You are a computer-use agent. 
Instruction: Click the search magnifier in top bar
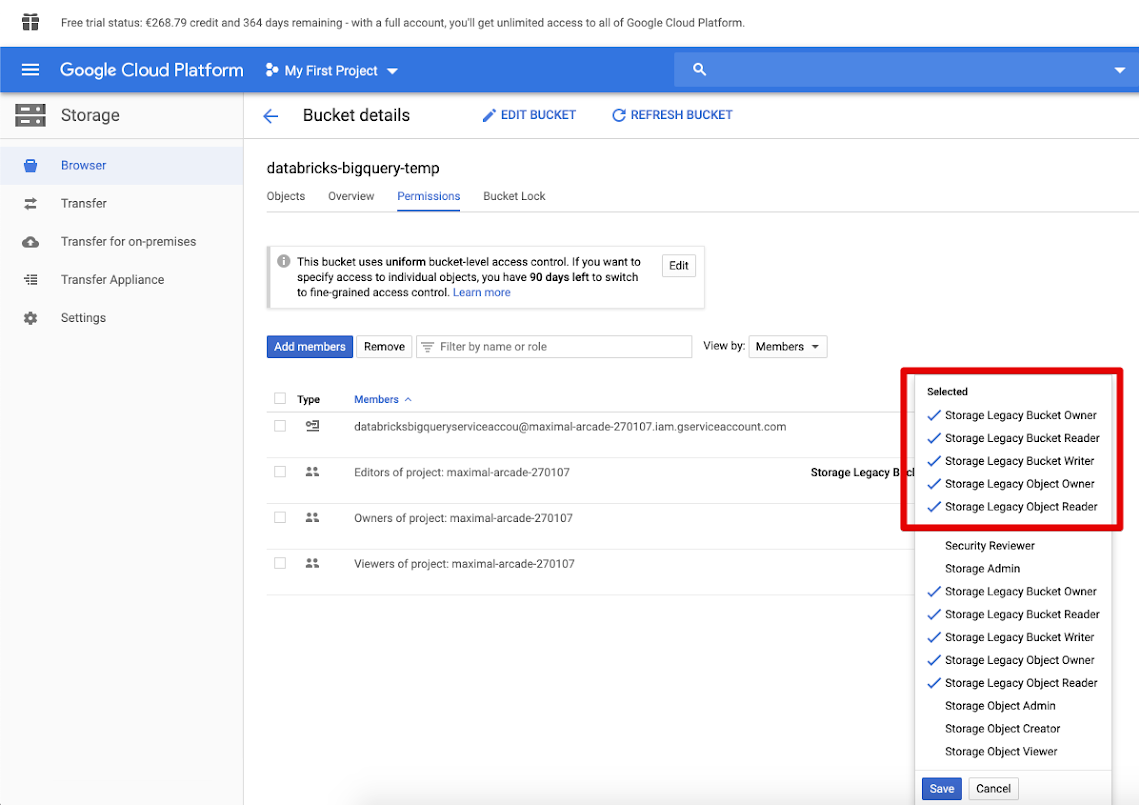tap(698, 69)
